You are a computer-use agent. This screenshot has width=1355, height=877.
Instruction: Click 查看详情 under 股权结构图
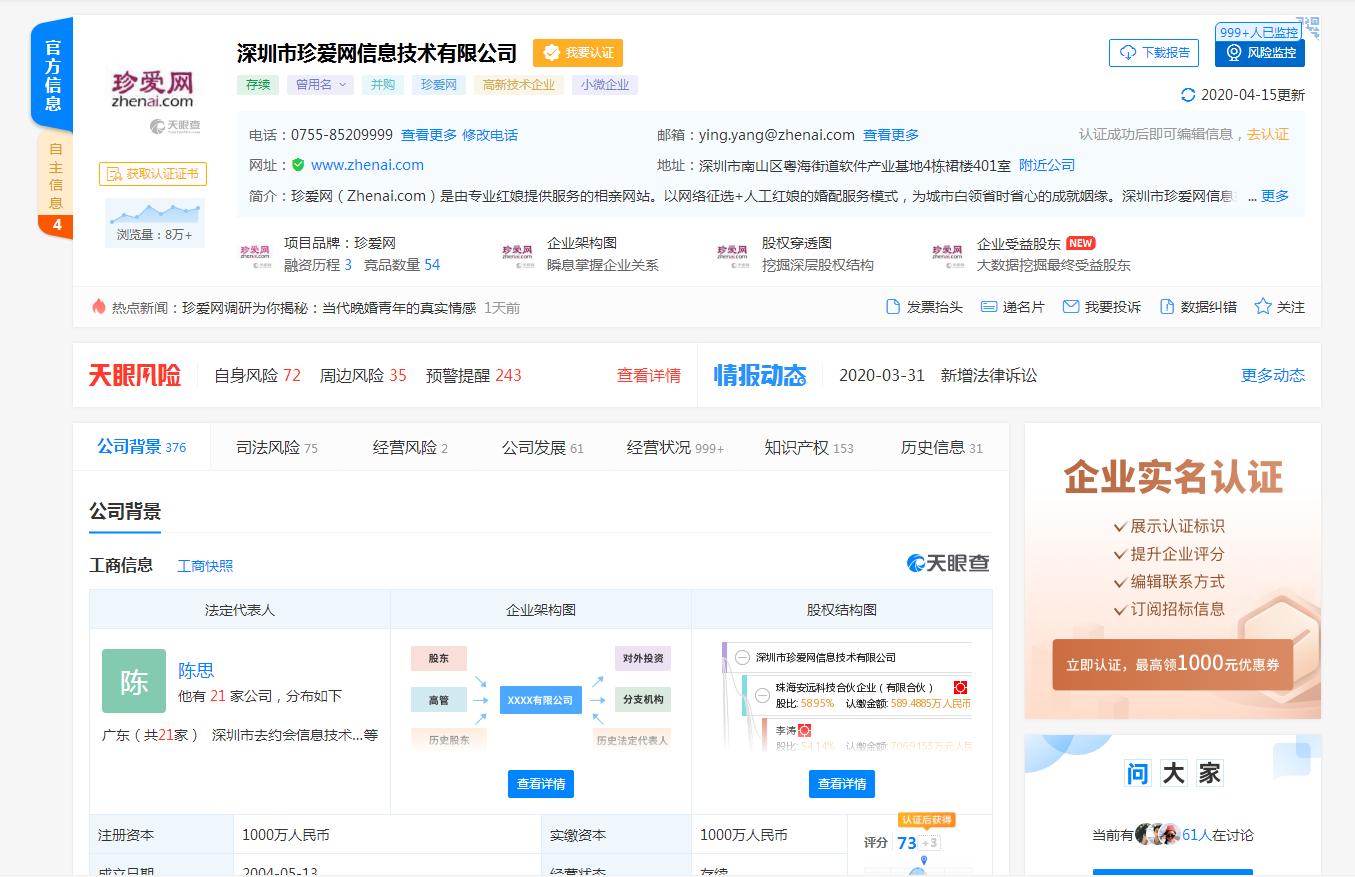841,784
